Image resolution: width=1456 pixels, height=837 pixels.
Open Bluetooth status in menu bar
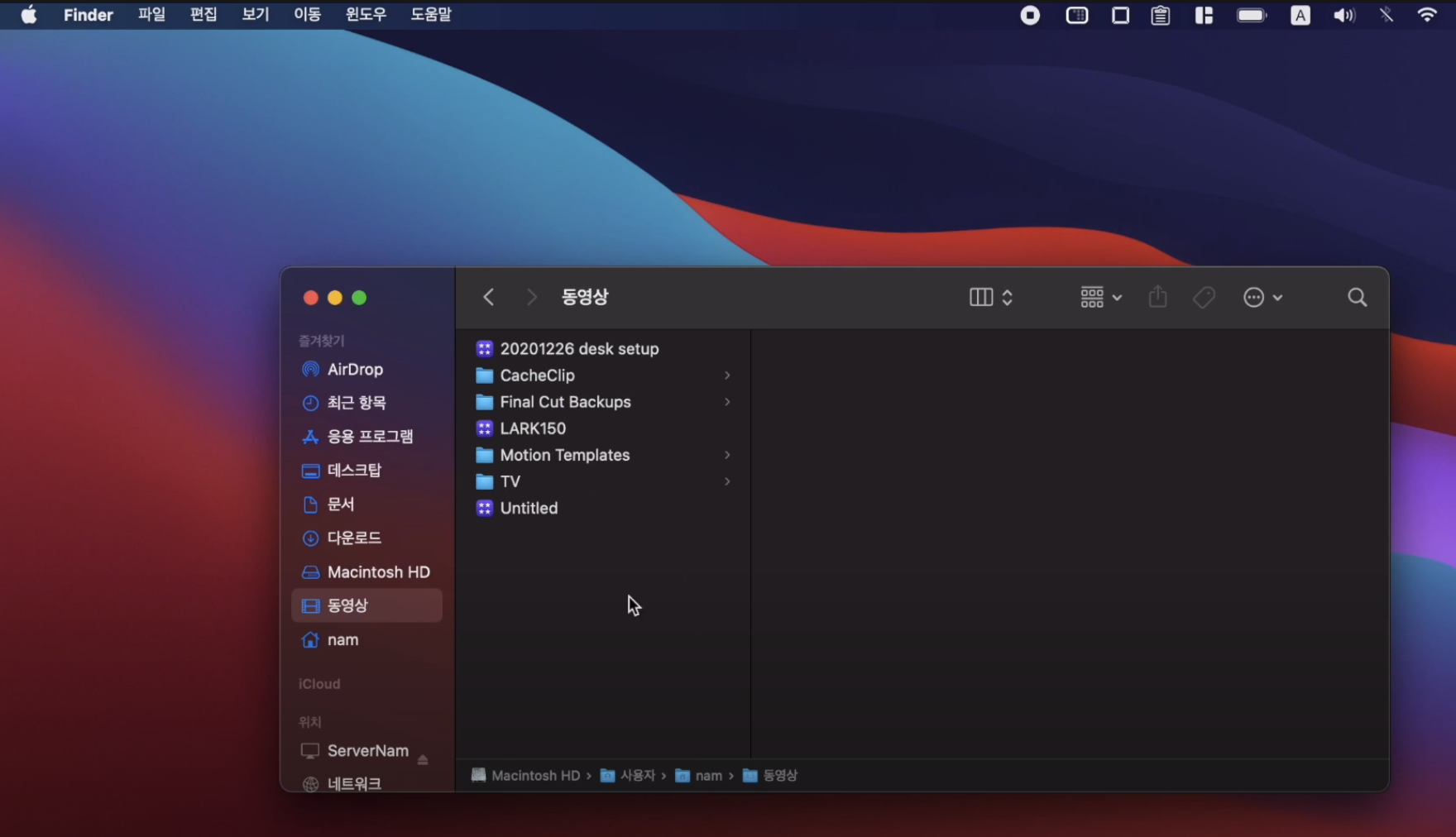(x=1387, y=15)
